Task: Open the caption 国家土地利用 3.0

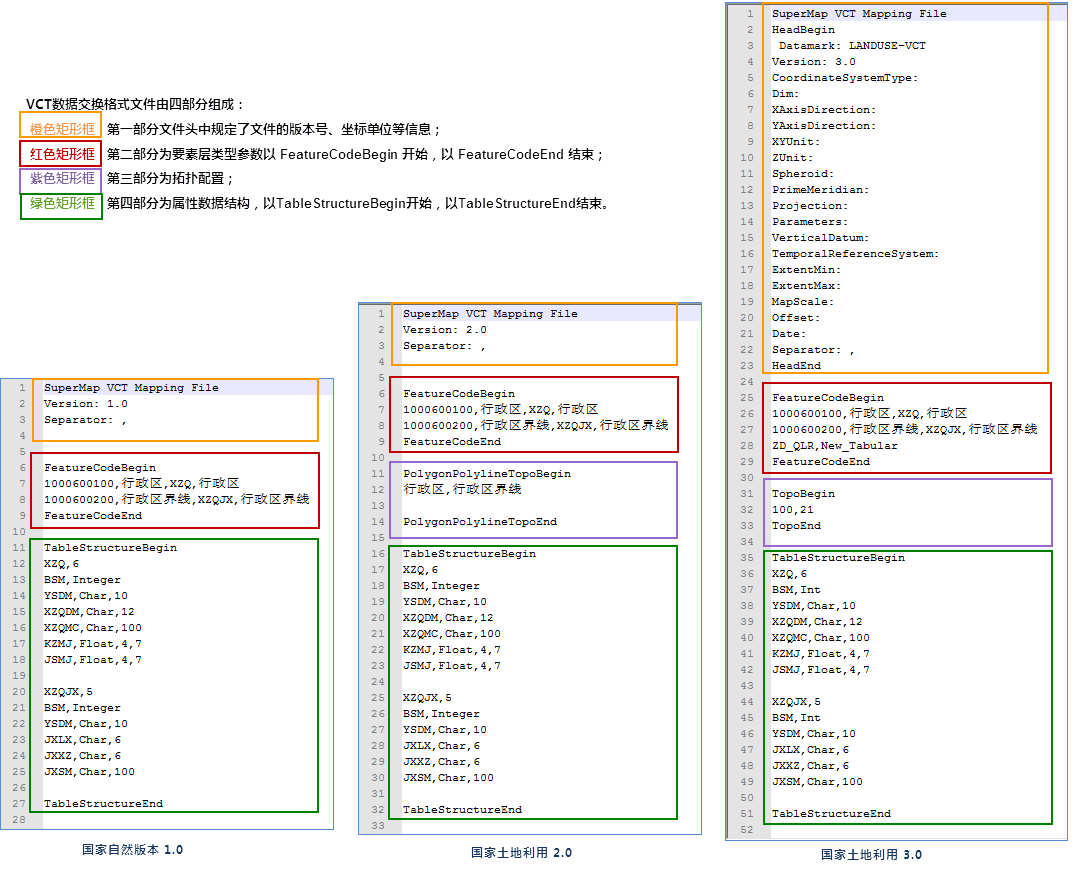Action: [x=871, y=855]
